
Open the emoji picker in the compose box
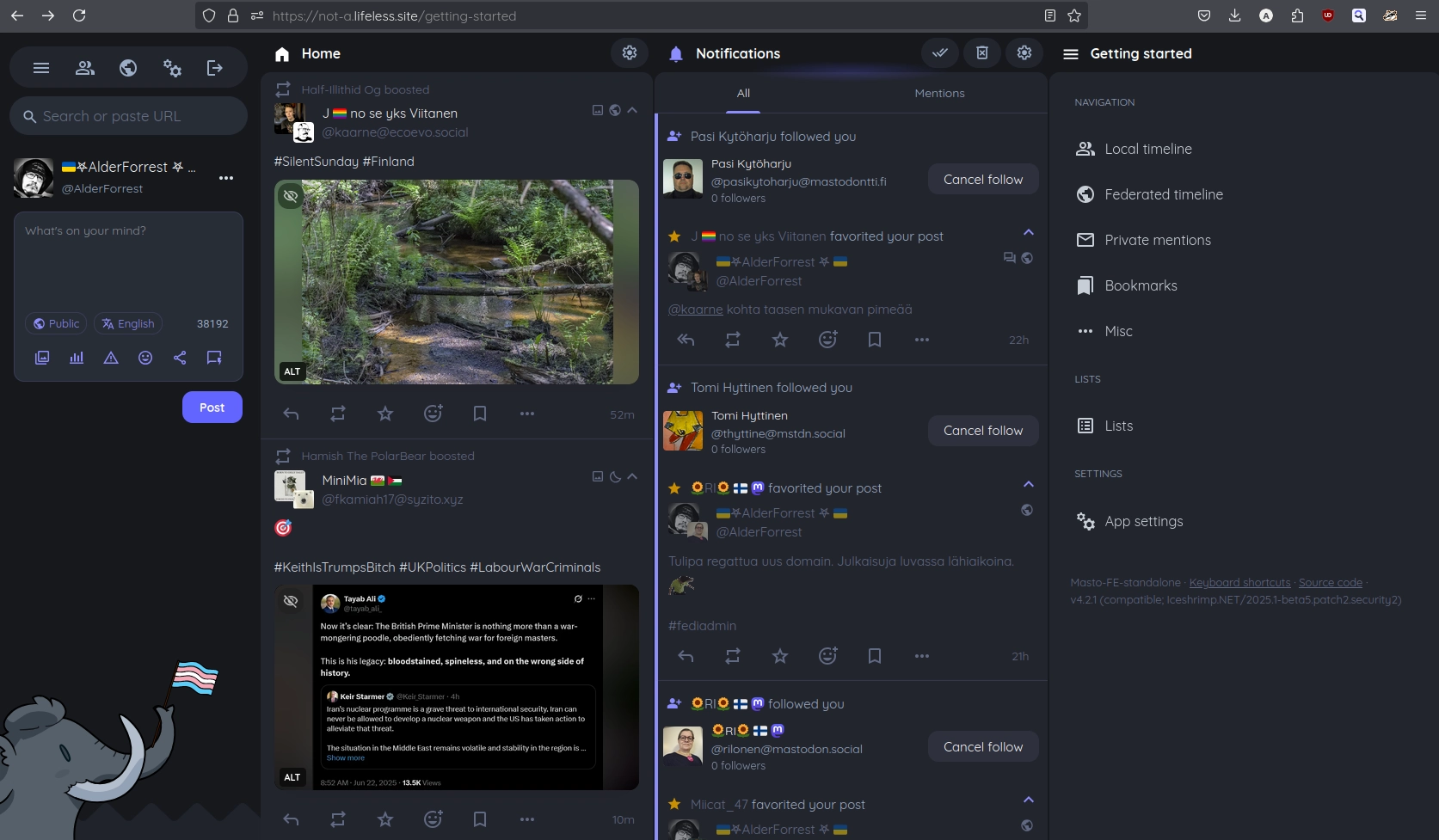145,358
